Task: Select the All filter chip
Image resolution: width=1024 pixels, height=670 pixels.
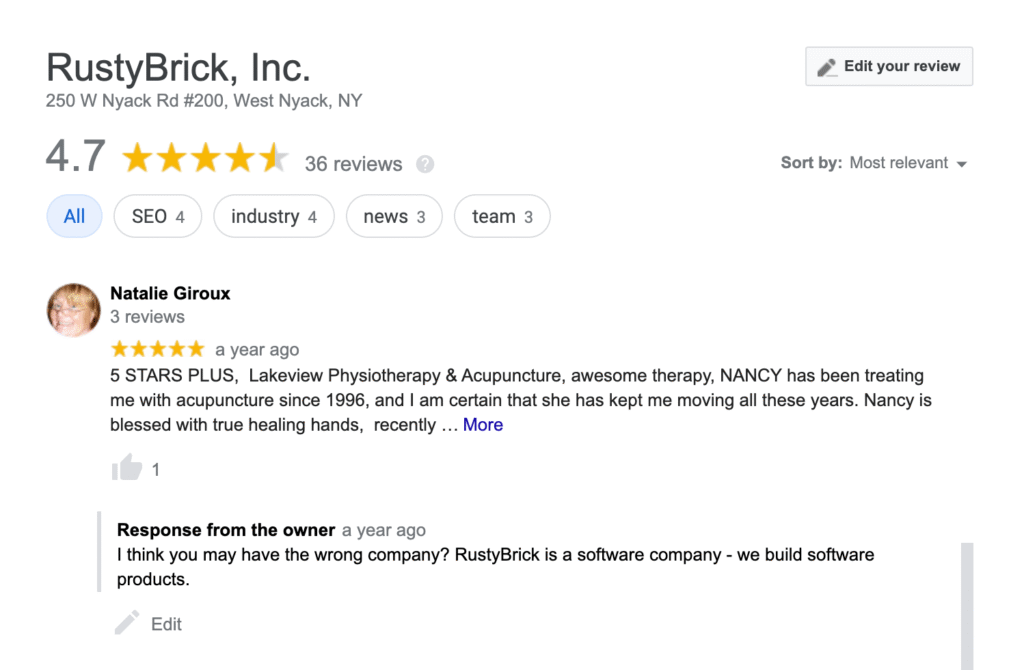Action: [x=74, y=217]
